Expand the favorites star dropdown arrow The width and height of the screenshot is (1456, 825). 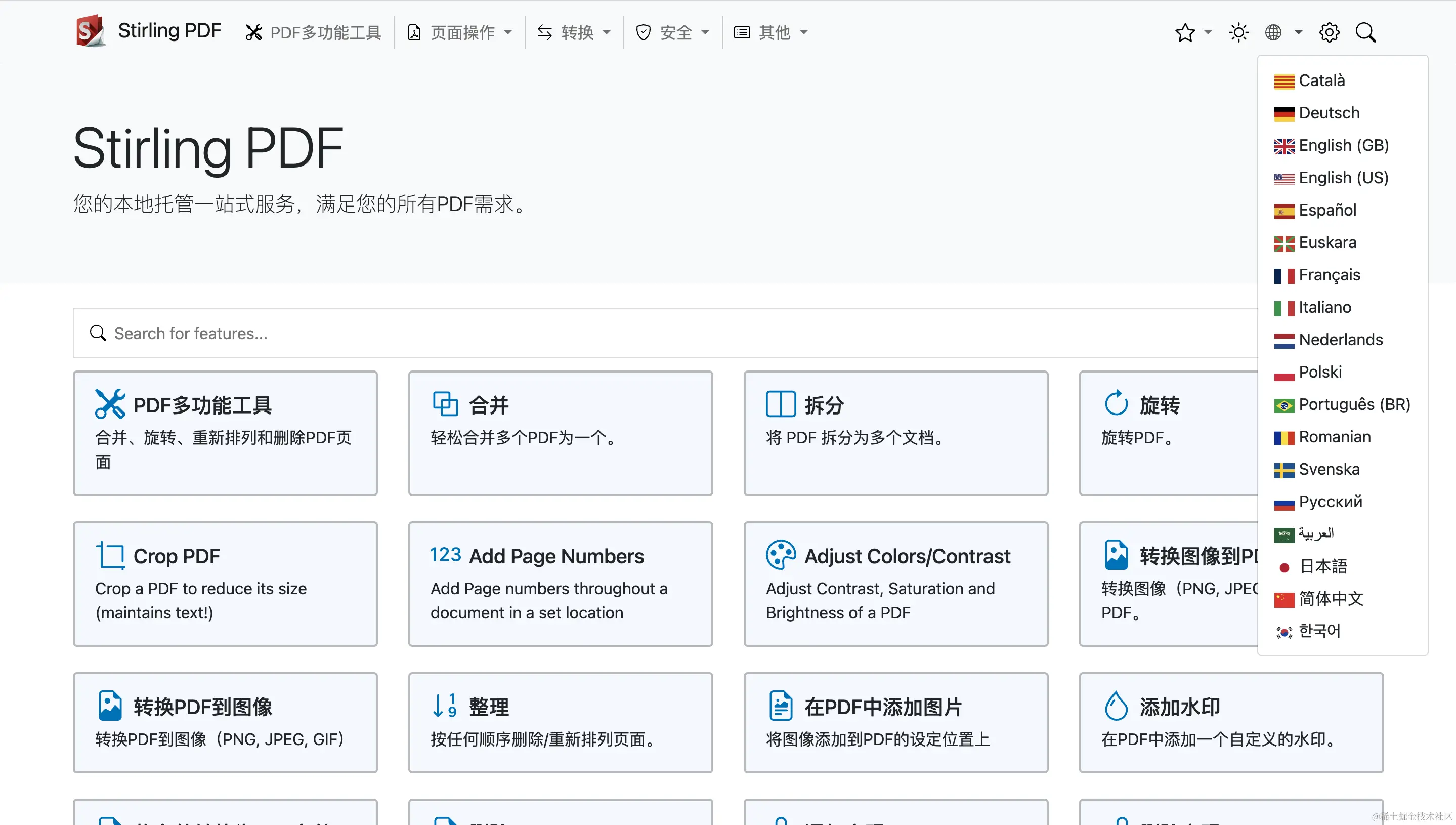pyautogui.click(x=1208, y=32)
